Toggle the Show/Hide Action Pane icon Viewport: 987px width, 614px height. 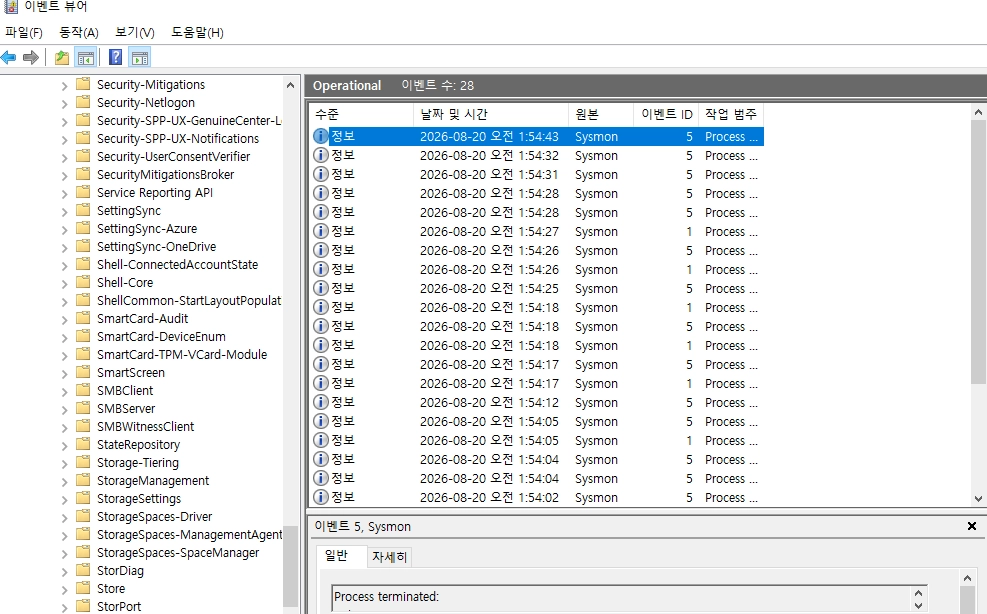coord(140,58)
